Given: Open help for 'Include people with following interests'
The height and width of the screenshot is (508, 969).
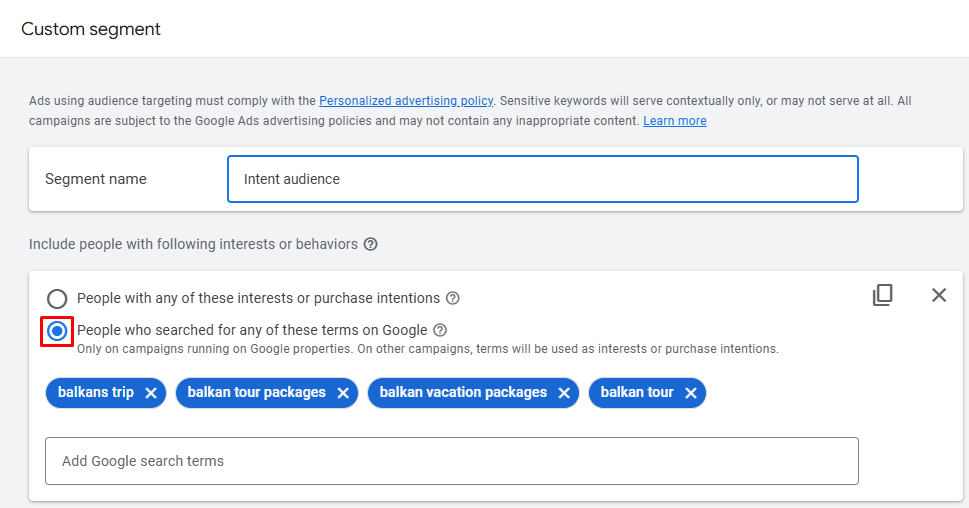Looking at the screenshot, I should (370, 244).
